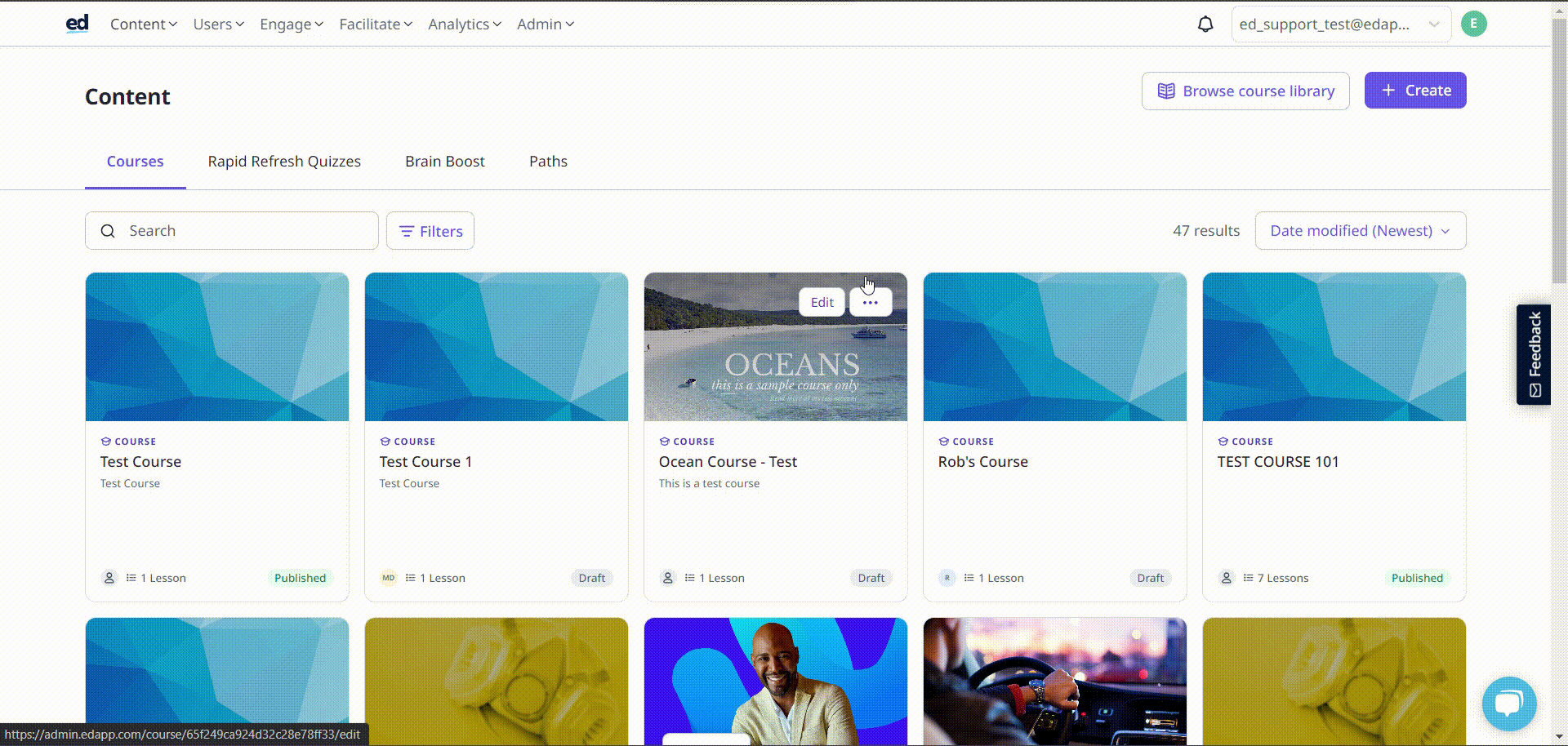Click the ed logo home icon
Screen dimensions: 1568x746
coord(77,24)
